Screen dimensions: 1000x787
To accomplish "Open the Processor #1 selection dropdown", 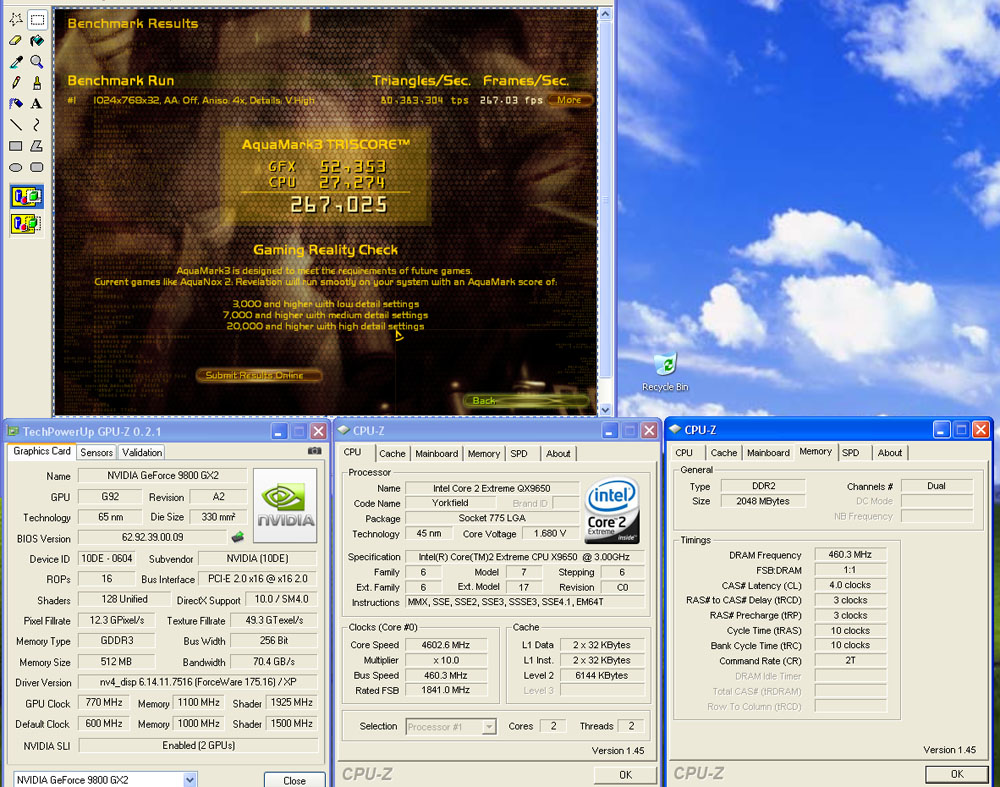I will [x=489, y=726].
